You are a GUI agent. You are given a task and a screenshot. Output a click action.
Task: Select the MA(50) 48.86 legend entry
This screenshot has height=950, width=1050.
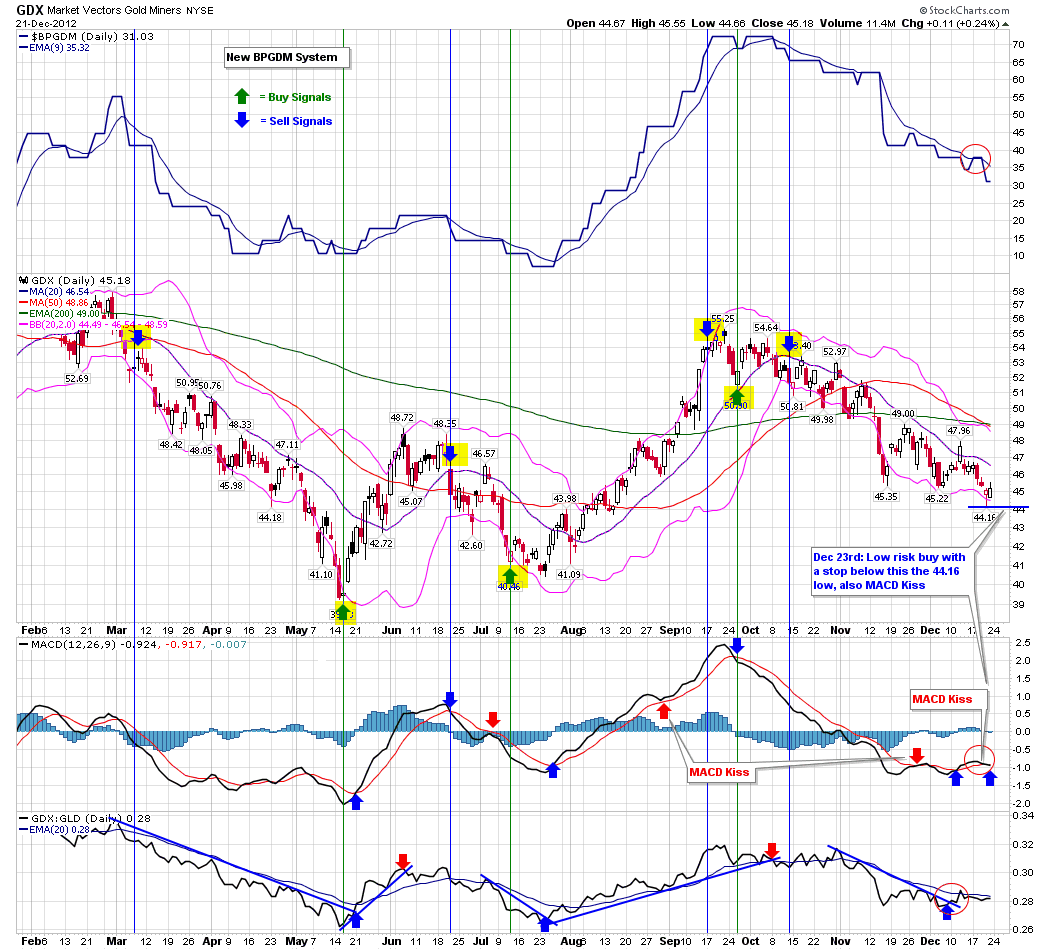(55, 303)
